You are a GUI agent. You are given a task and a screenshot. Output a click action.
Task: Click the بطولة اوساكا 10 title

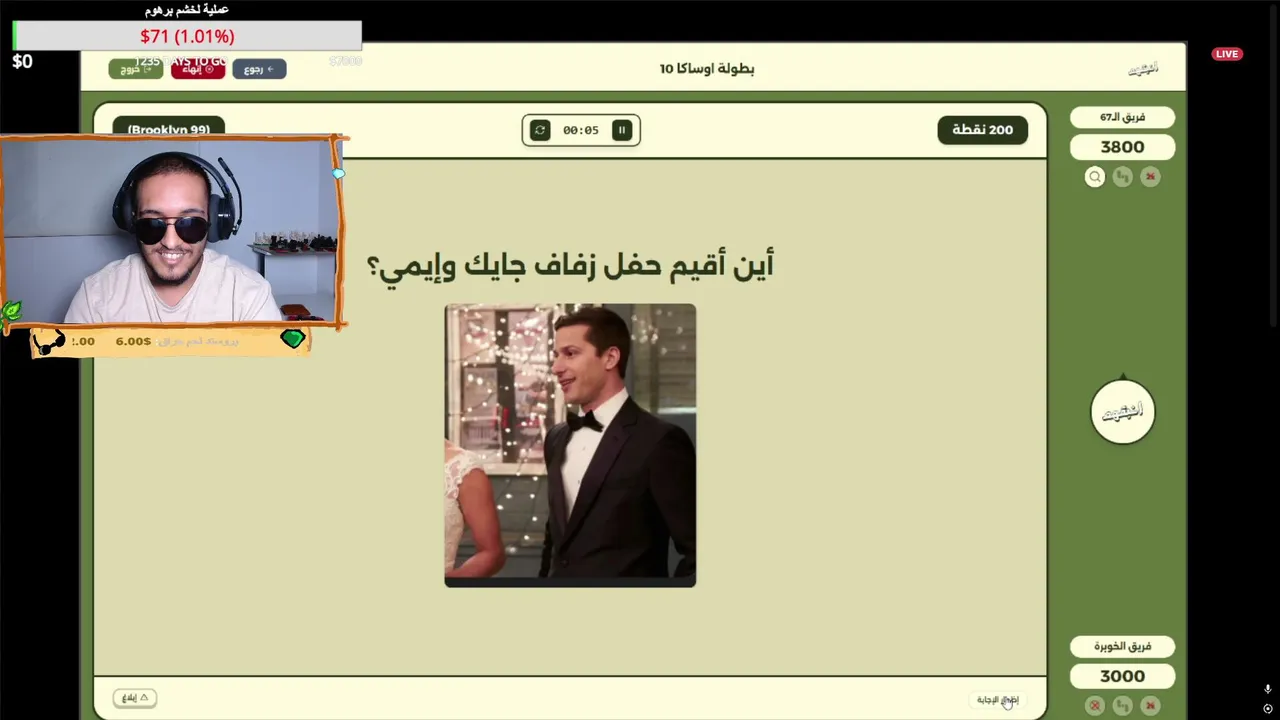(x=707, y=69)
